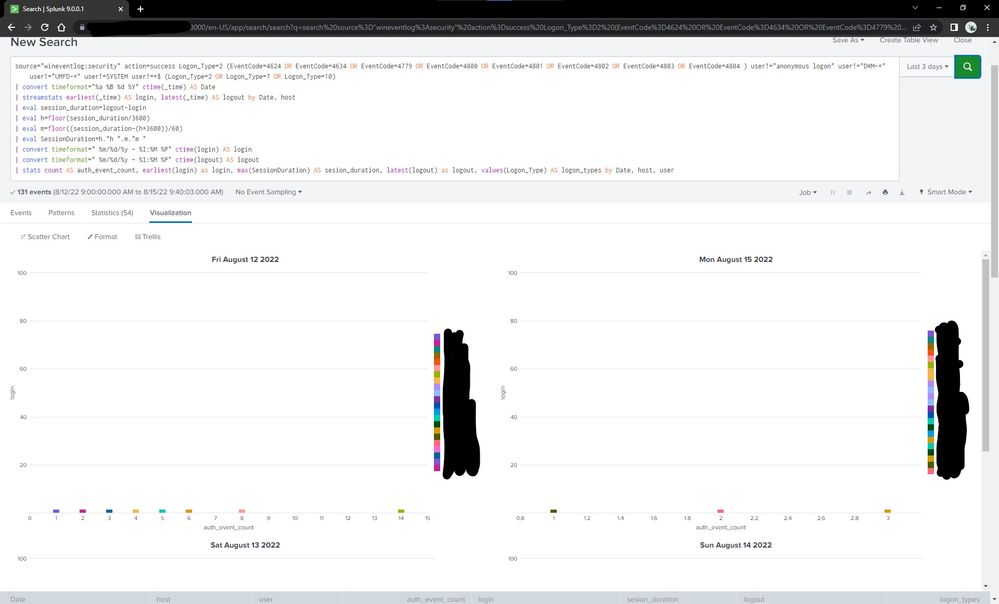Click Create Table View link
The height and width of the screenshot is (604, 999).
pos(908,40)
